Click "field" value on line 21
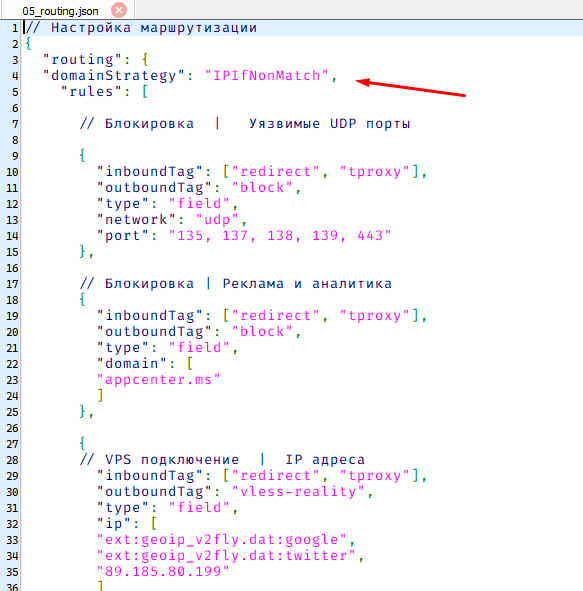Image resolution: width=583 pixels, height=591 pixels. pyautogui.click(x=199, y=348)
